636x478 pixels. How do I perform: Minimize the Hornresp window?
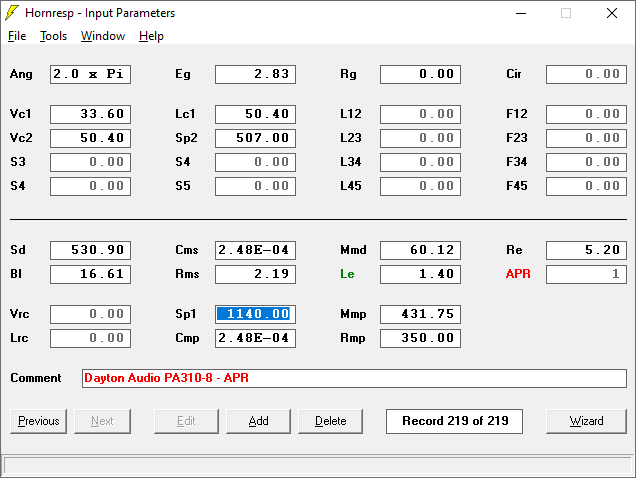point(521,13)
